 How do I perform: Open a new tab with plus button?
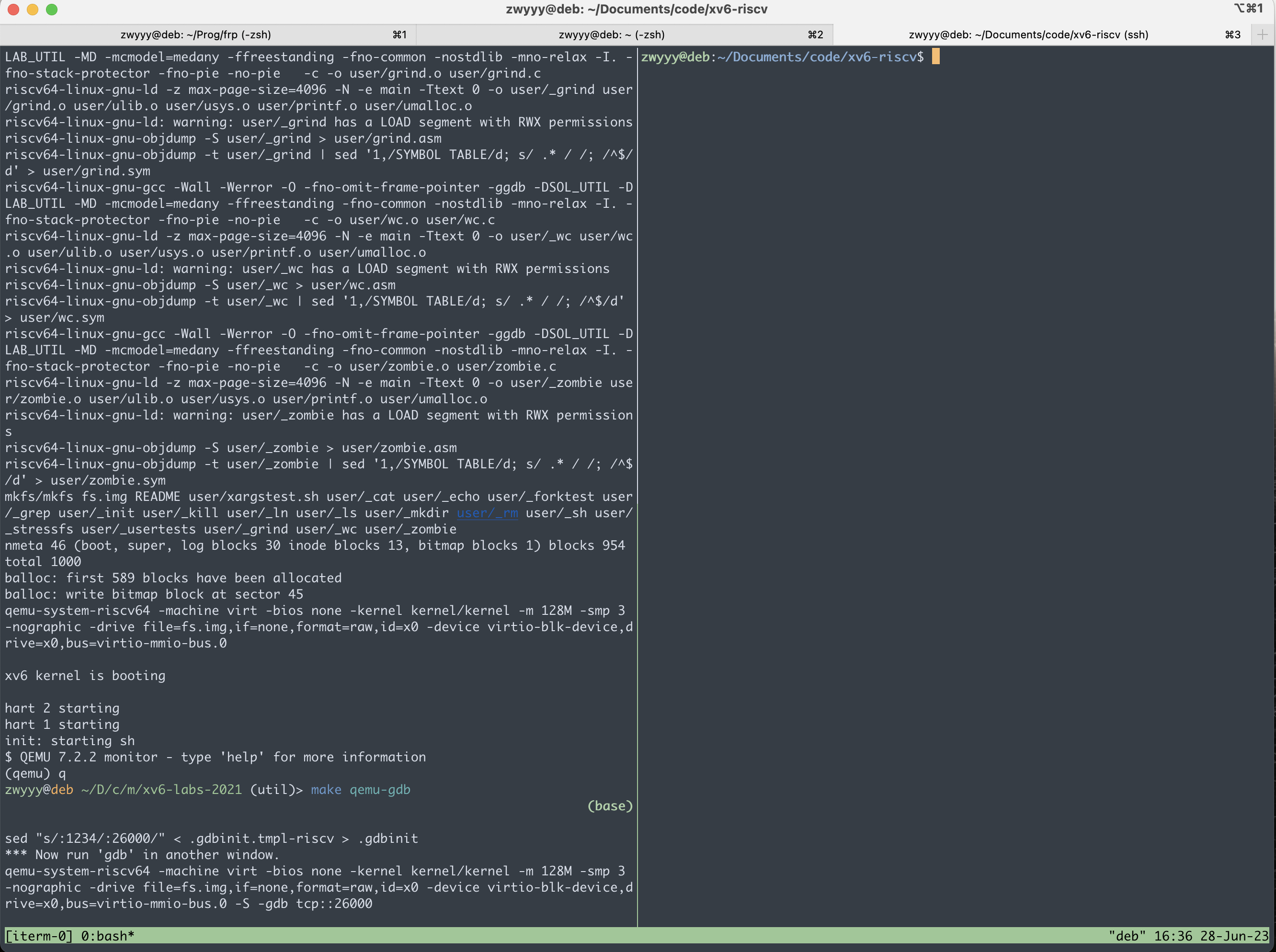pyautogui.click(x=1262, y=34)
